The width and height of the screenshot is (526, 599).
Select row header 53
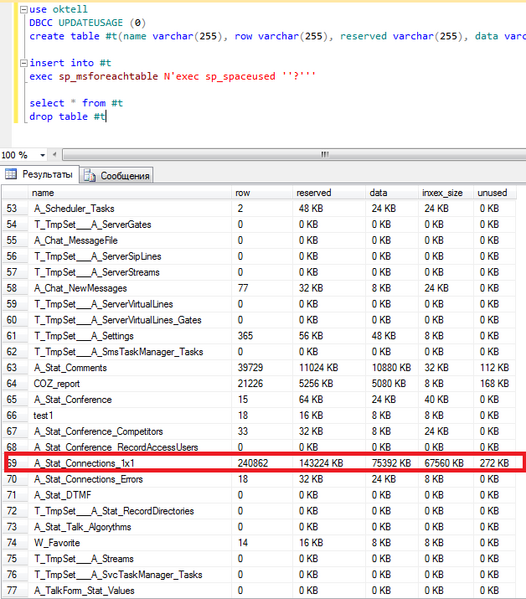coord(15,209)
